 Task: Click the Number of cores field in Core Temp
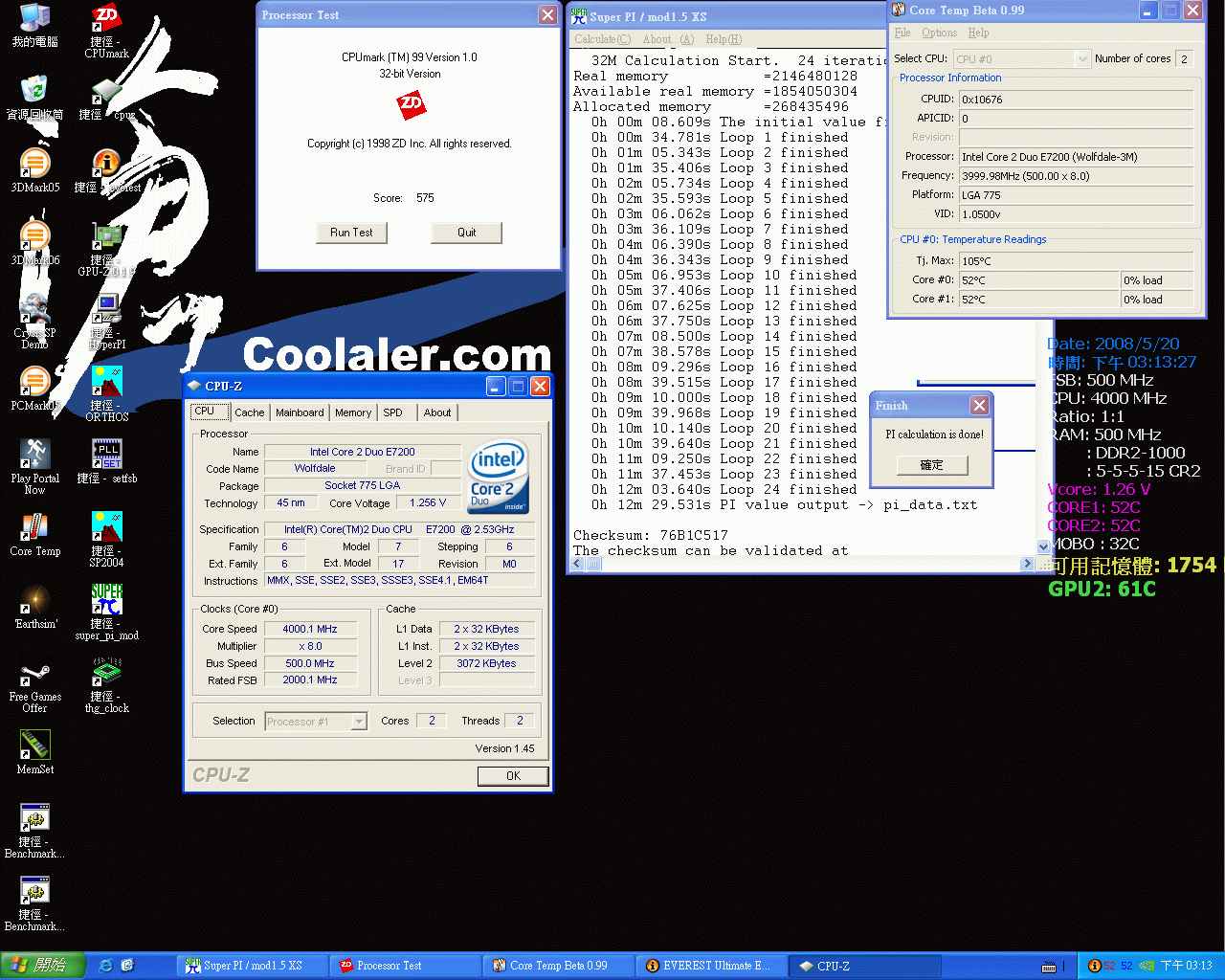(1184, 59)
